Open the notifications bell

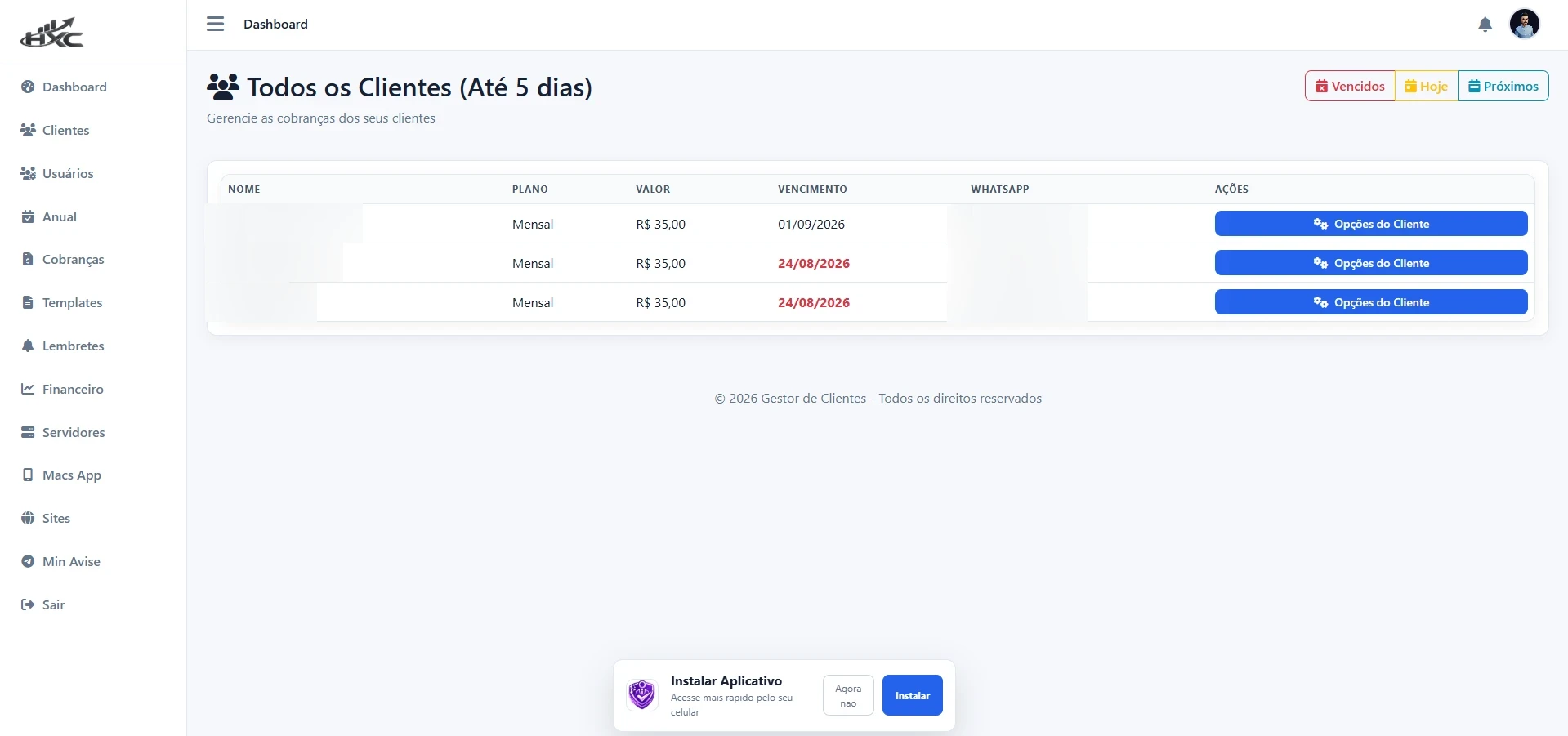click(x=1485, y=25)
